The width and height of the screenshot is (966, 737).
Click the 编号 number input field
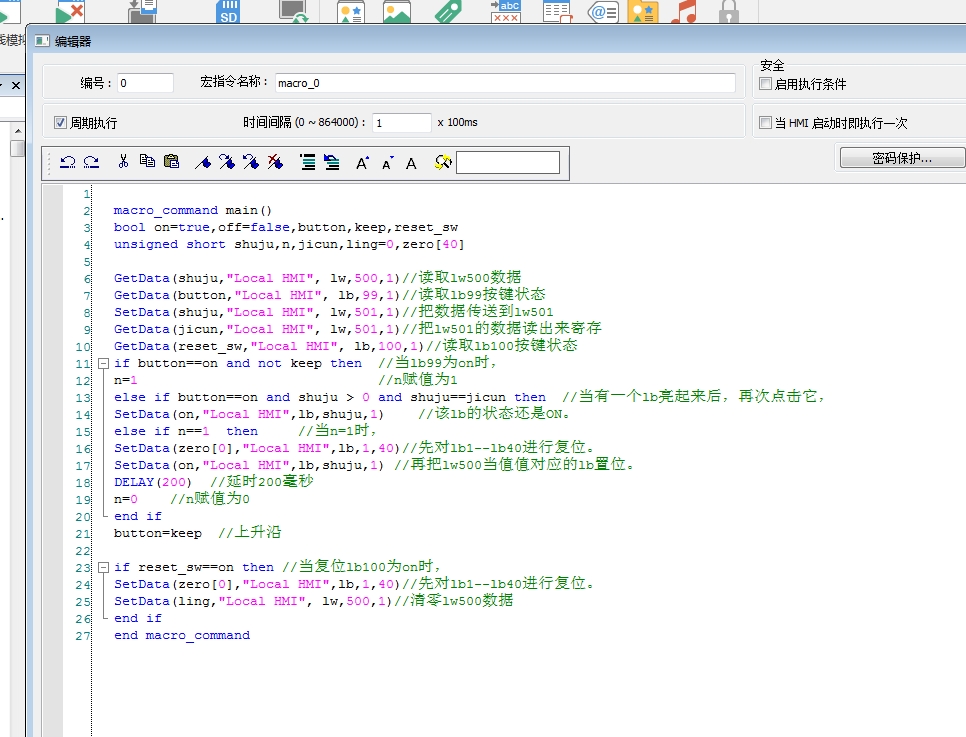tap(146, 83)
